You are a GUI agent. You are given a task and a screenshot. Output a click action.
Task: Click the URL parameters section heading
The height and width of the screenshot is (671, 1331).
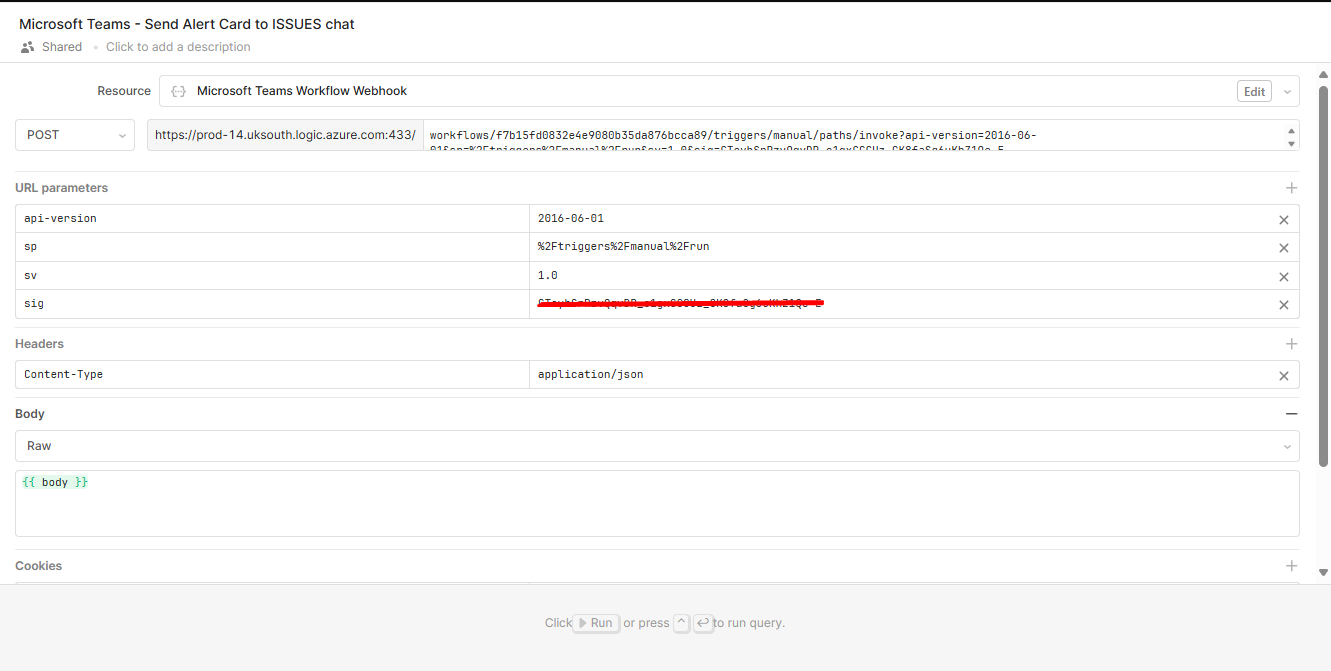click(x=62, y=188)
